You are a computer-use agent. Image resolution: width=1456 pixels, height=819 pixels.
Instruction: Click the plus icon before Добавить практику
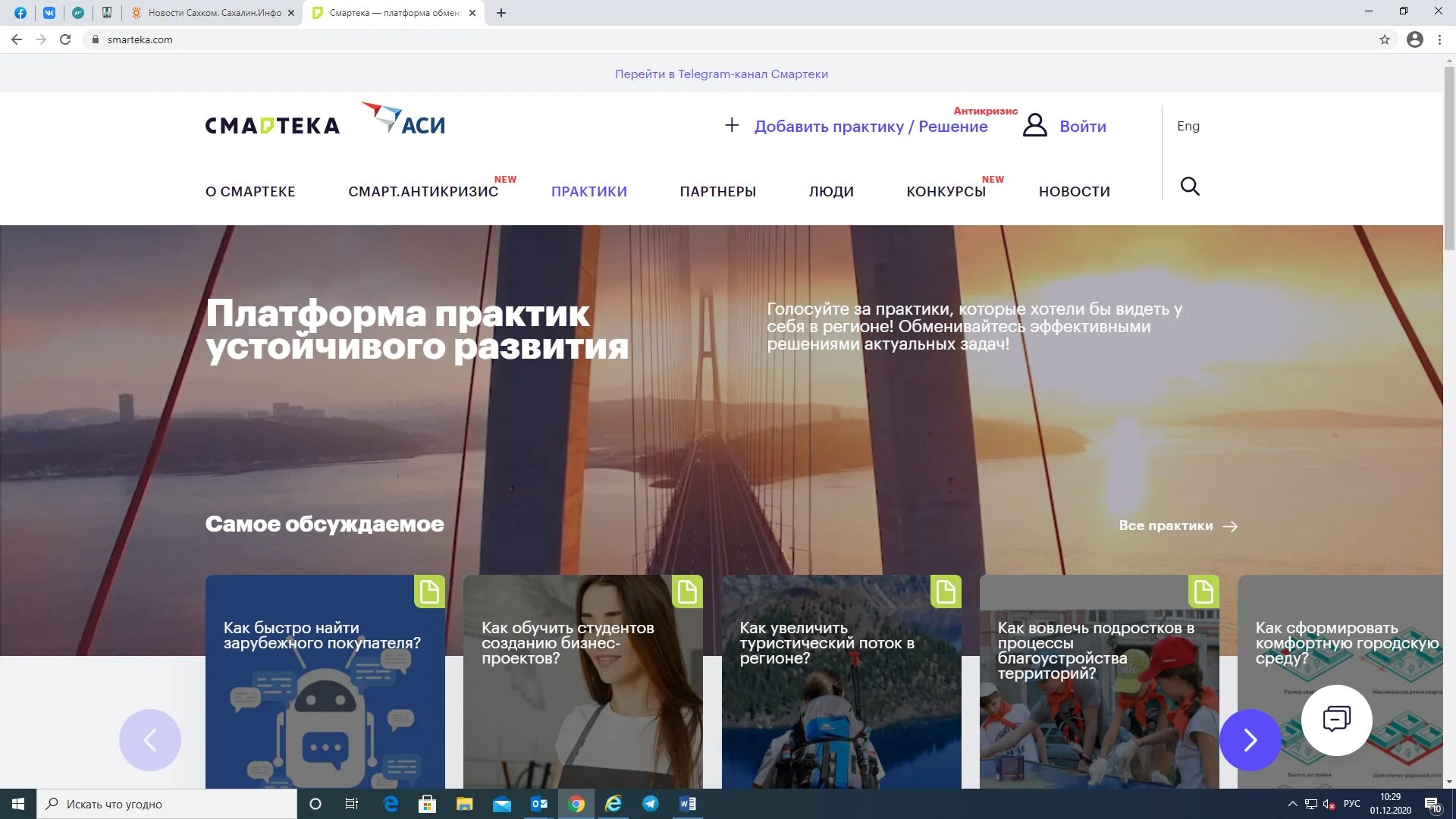point(732,125)
